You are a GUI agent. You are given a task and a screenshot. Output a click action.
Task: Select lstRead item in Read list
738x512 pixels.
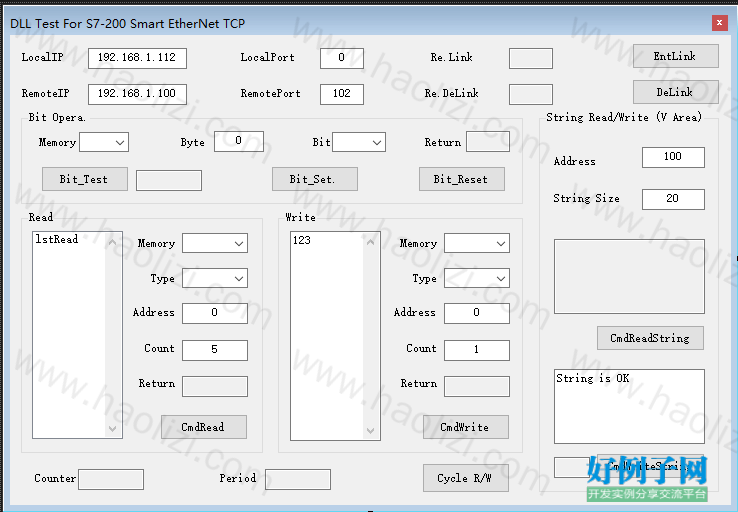click(x=57, y=239)
